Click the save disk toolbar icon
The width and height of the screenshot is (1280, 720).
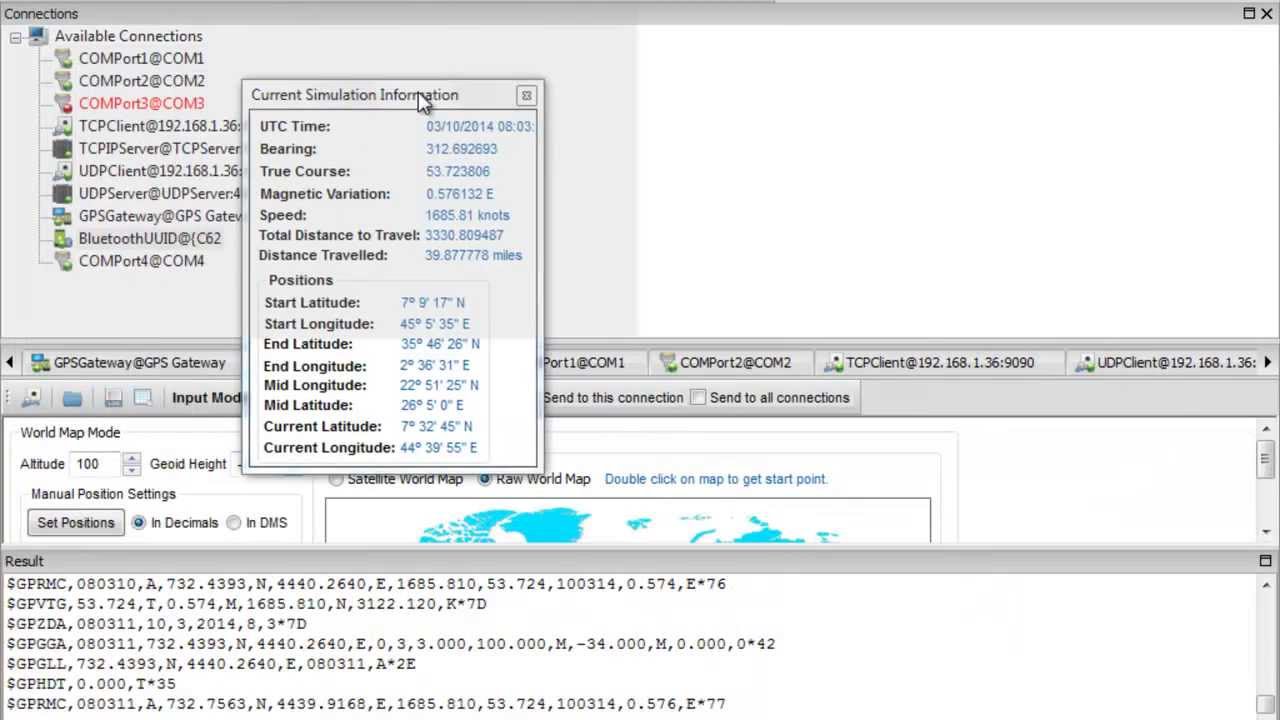click(113, 397)
